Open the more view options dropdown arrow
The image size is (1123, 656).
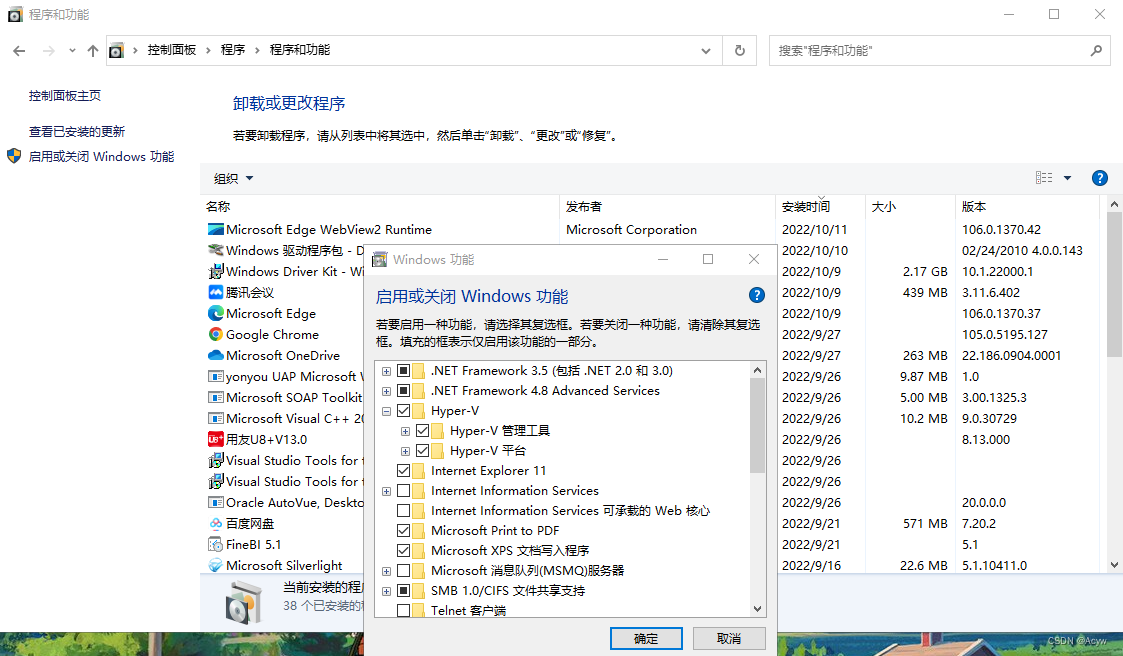(1067, 178)
